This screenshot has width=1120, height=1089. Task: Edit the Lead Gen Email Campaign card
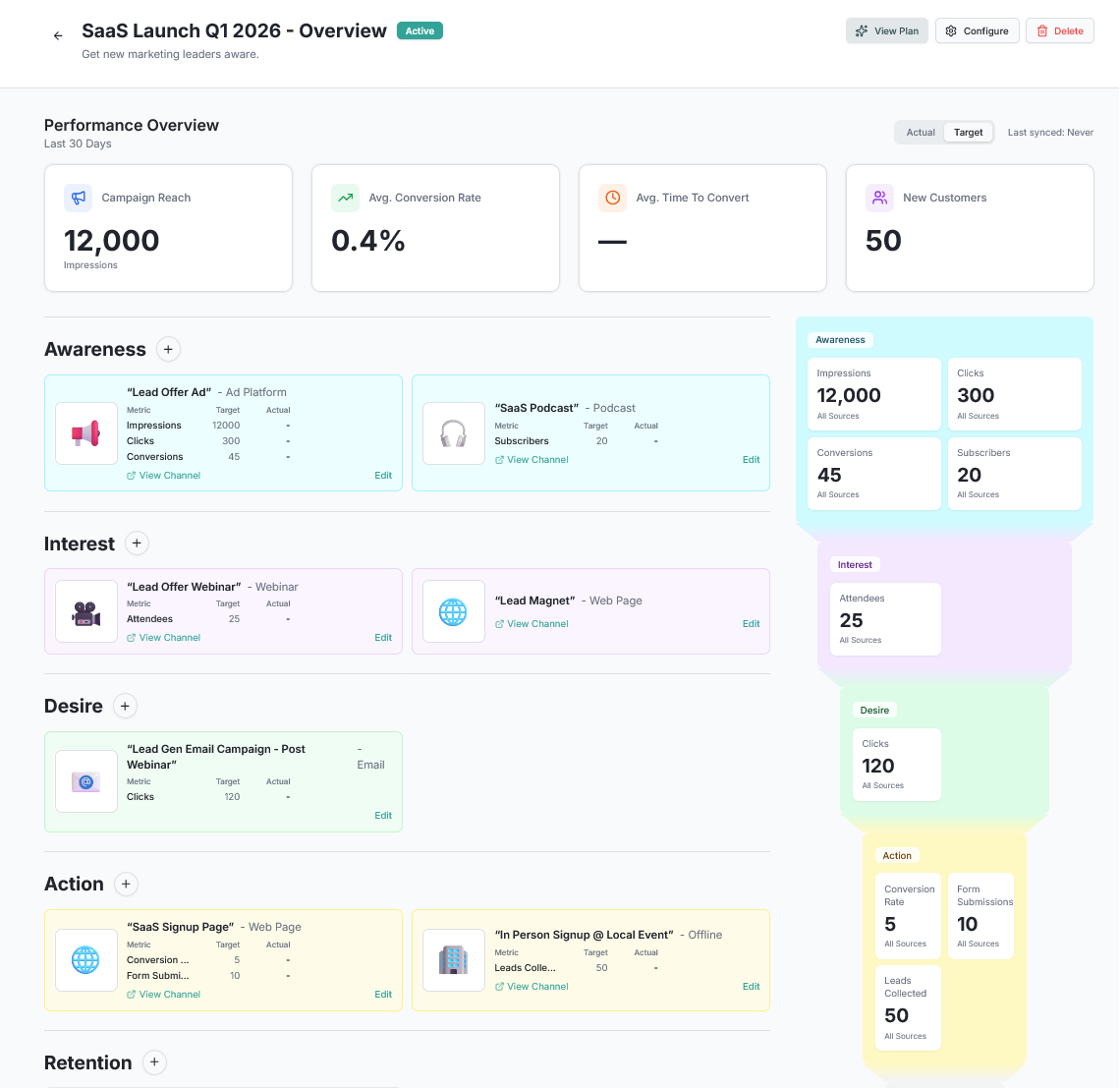[x=383, y=816]
